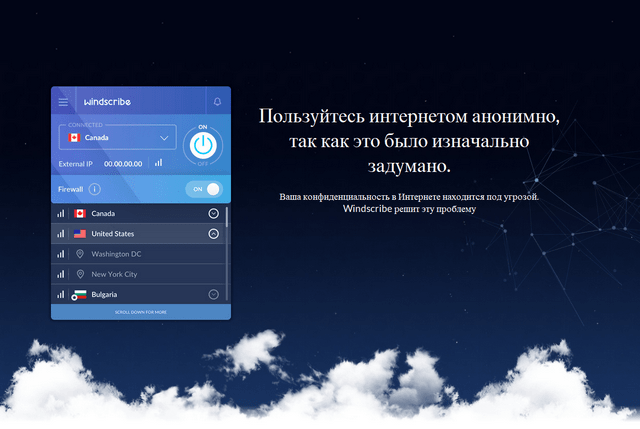Expand the Bulgaria server list
The height and width of the screenshot is (429, 640).
213,294
